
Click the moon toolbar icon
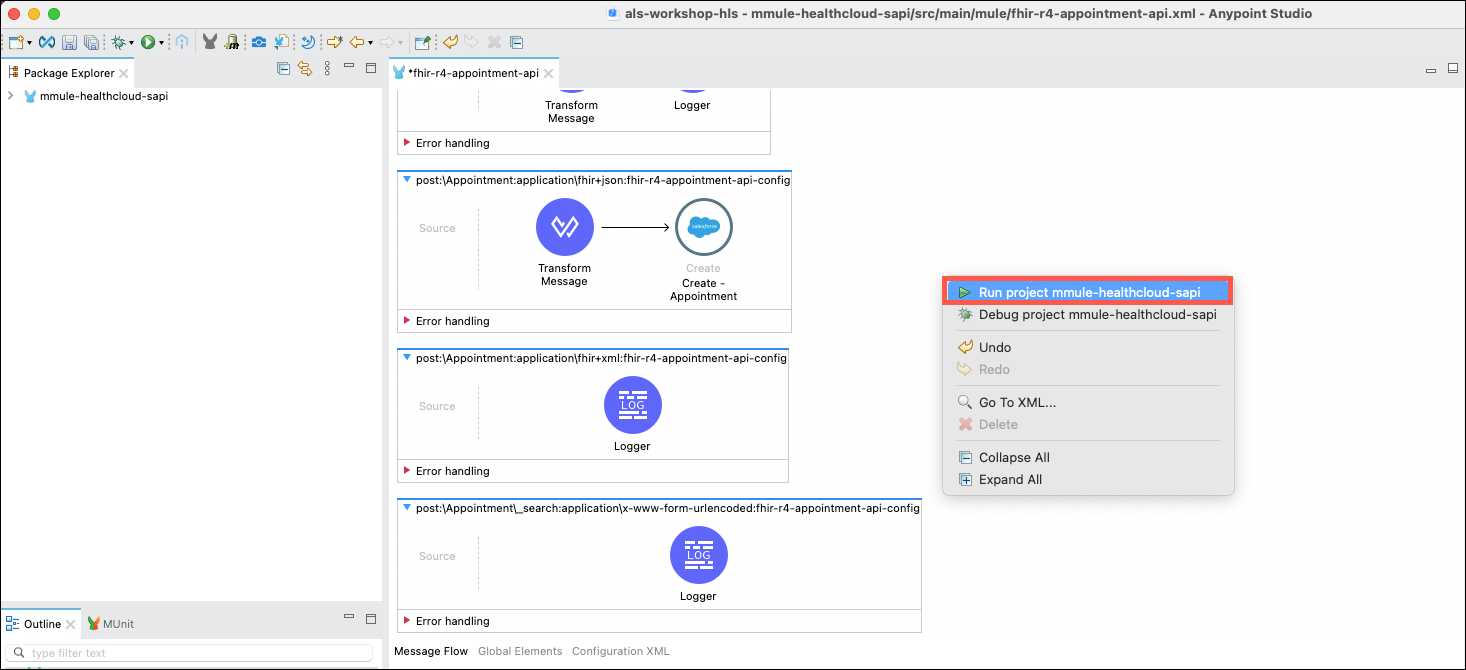pos(308,42)
